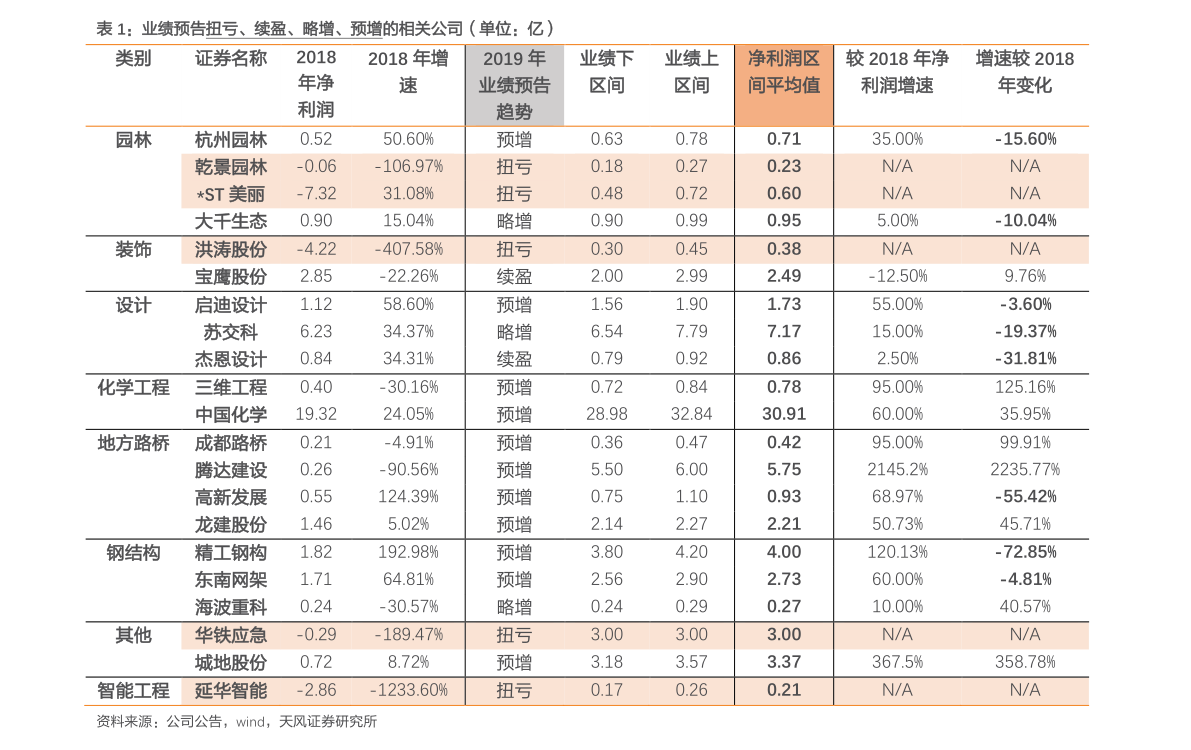Image resolution: width=1191 pixels, height=750 pixels.
Task: Select the 类别 column header
Action: click(133, 58)
